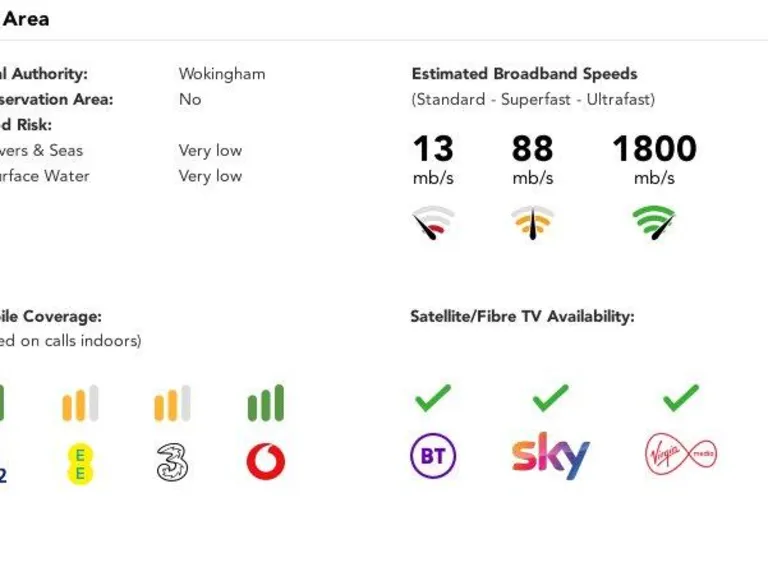
Task: Select the Wokingham local authority text
Action: tap(222, 74)
